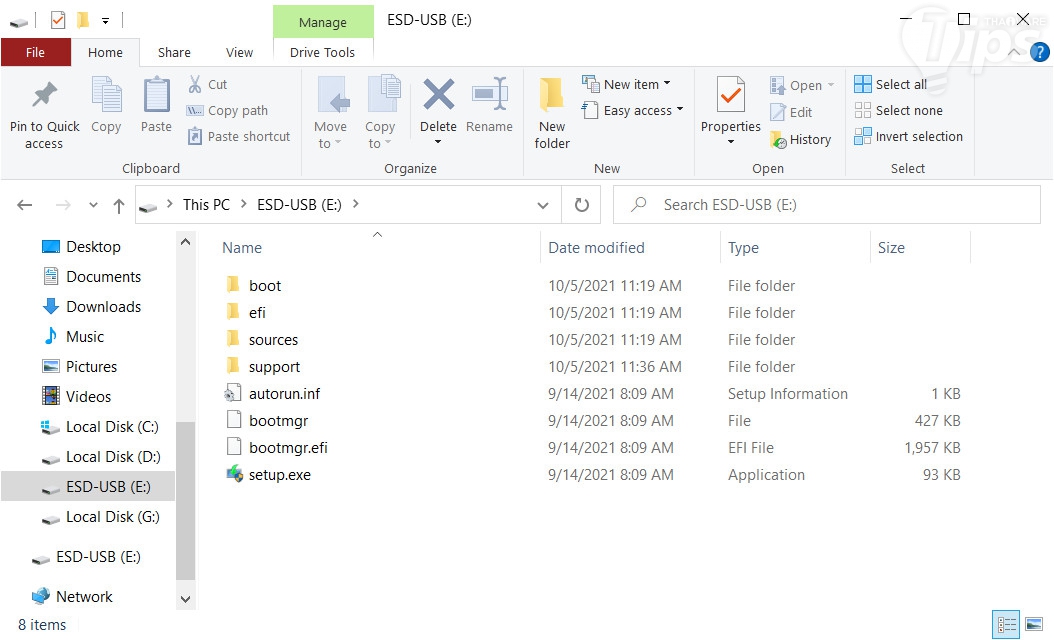The image size is (1054, 640).
Task: Open recent locations dropdown arrow
Action: [x=93, y=205]
